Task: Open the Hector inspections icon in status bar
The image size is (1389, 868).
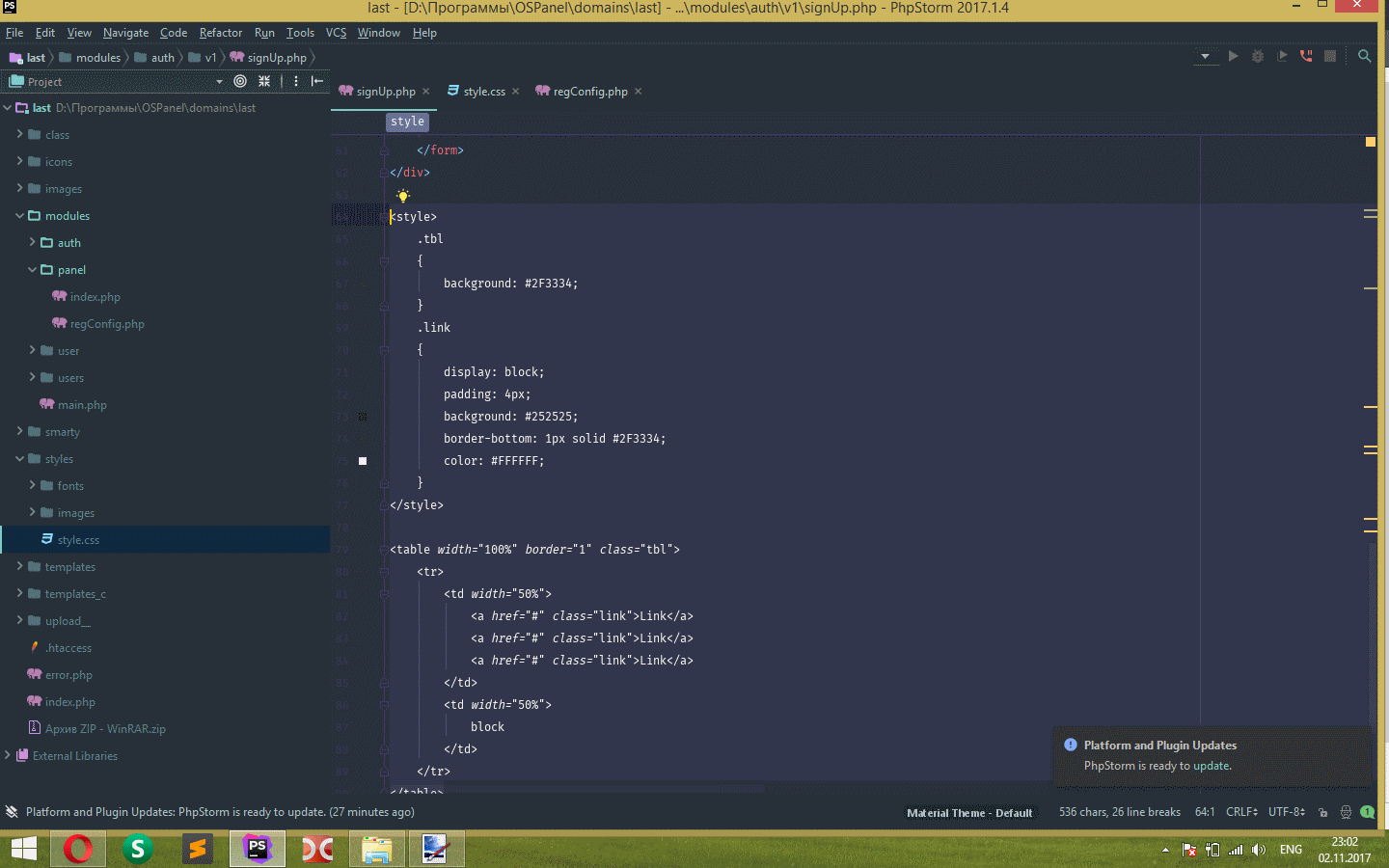Action: point(1346,812)
